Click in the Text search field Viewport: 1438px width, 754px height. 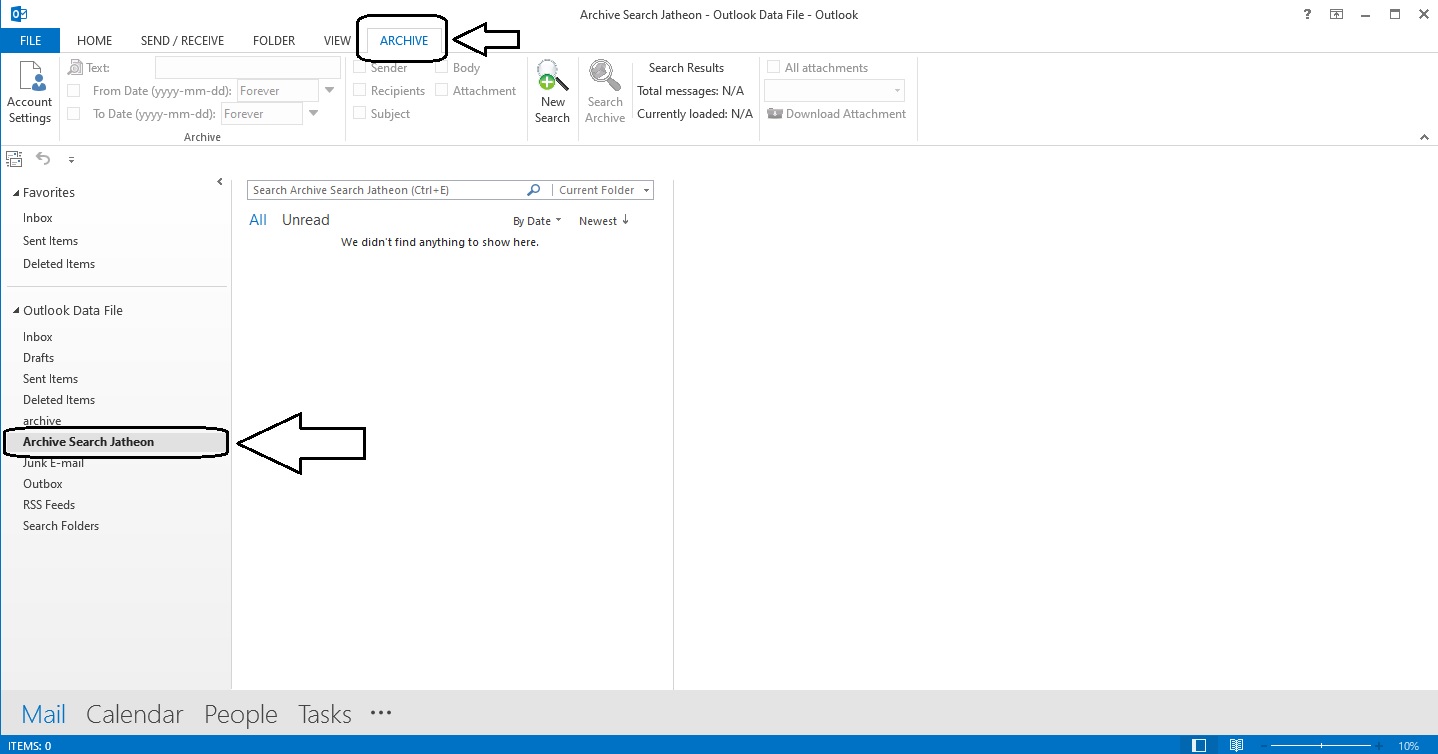[x=248, y=68]
